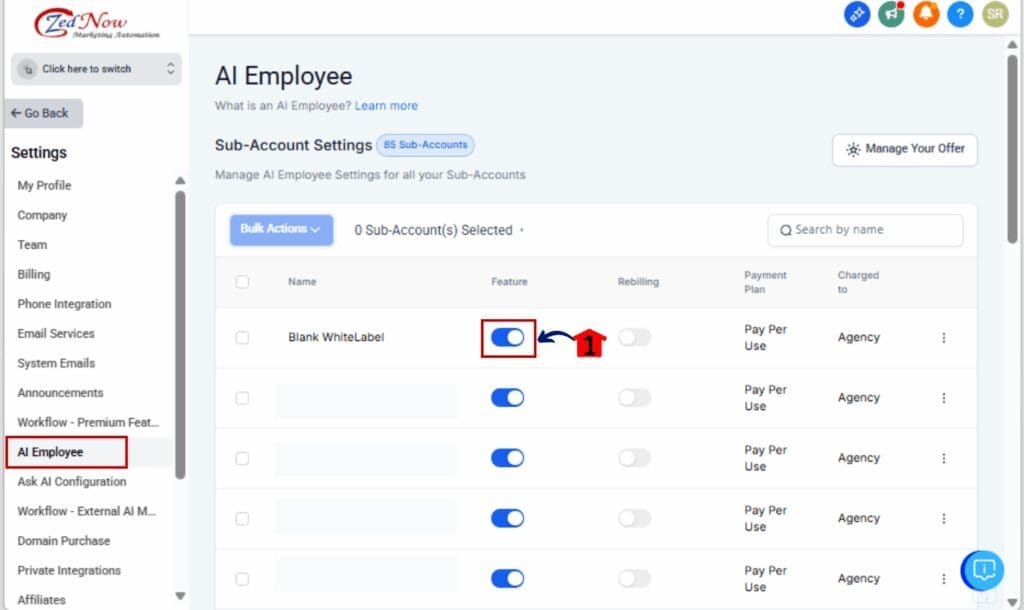Click the help question mark icon
This screenshot has width=1024, height=610.
(960, 15)
